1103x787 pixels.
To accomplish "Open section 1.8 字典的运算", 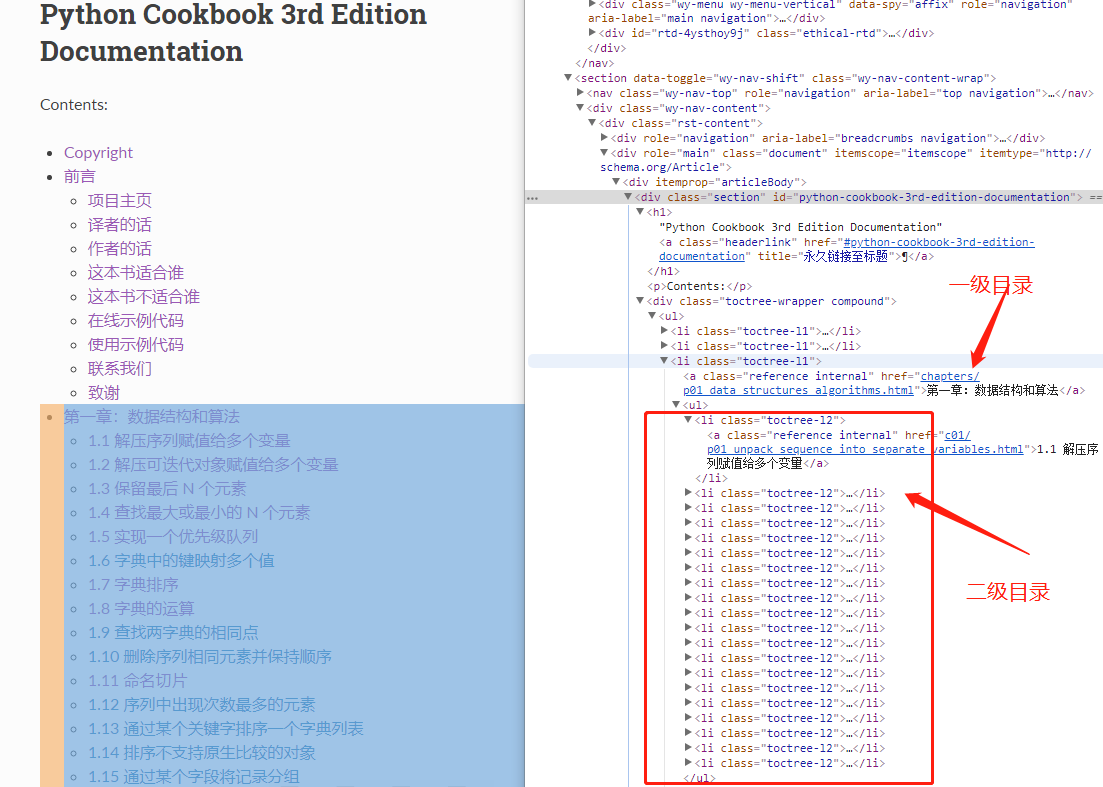I will pos(141,608).
